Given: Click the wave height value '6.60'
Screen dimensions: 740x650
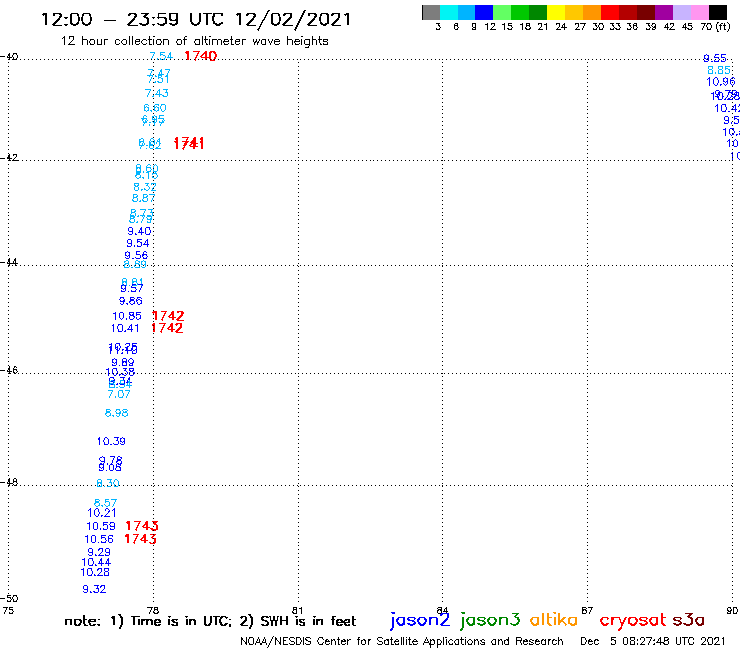Looking at the screenshot, I should [155, 108].
